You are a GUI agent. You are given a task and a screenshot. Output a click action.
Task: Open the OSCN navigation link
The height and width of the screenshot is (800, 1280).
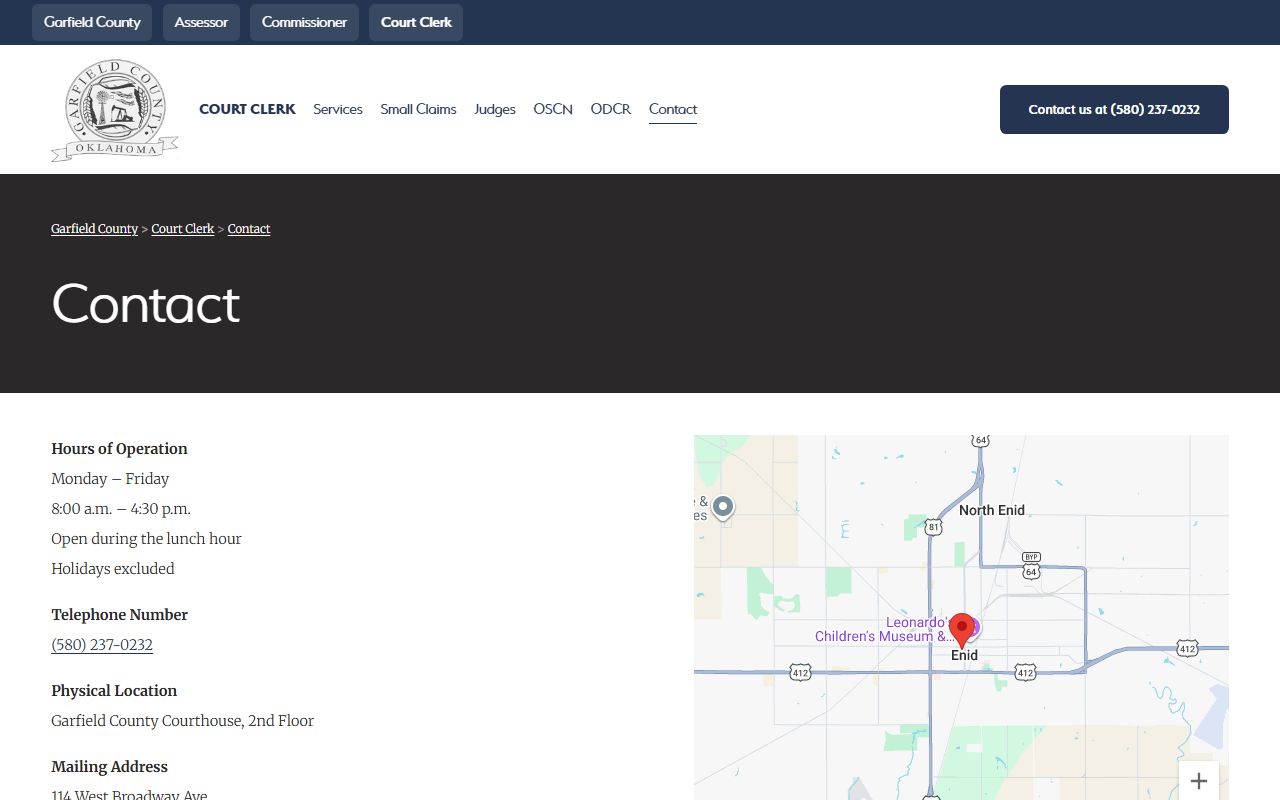tap(553, 109)
